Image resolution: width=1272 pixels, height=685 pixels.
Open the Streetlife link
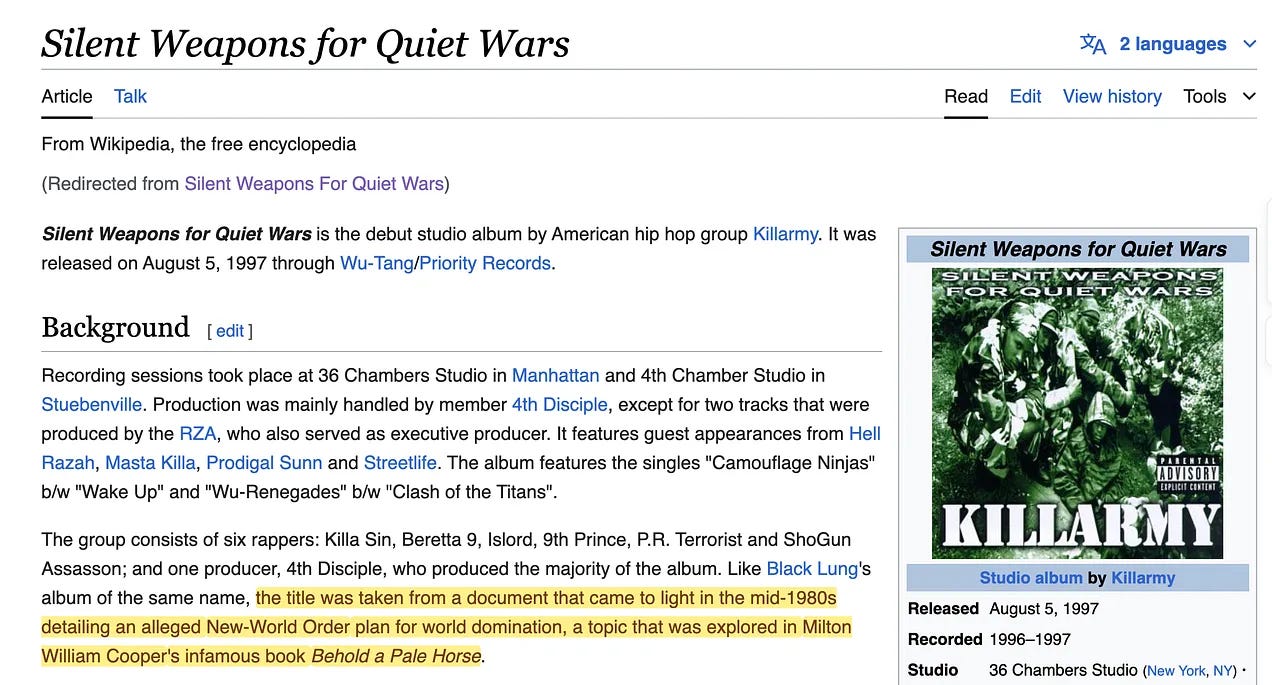click(400, 462)
